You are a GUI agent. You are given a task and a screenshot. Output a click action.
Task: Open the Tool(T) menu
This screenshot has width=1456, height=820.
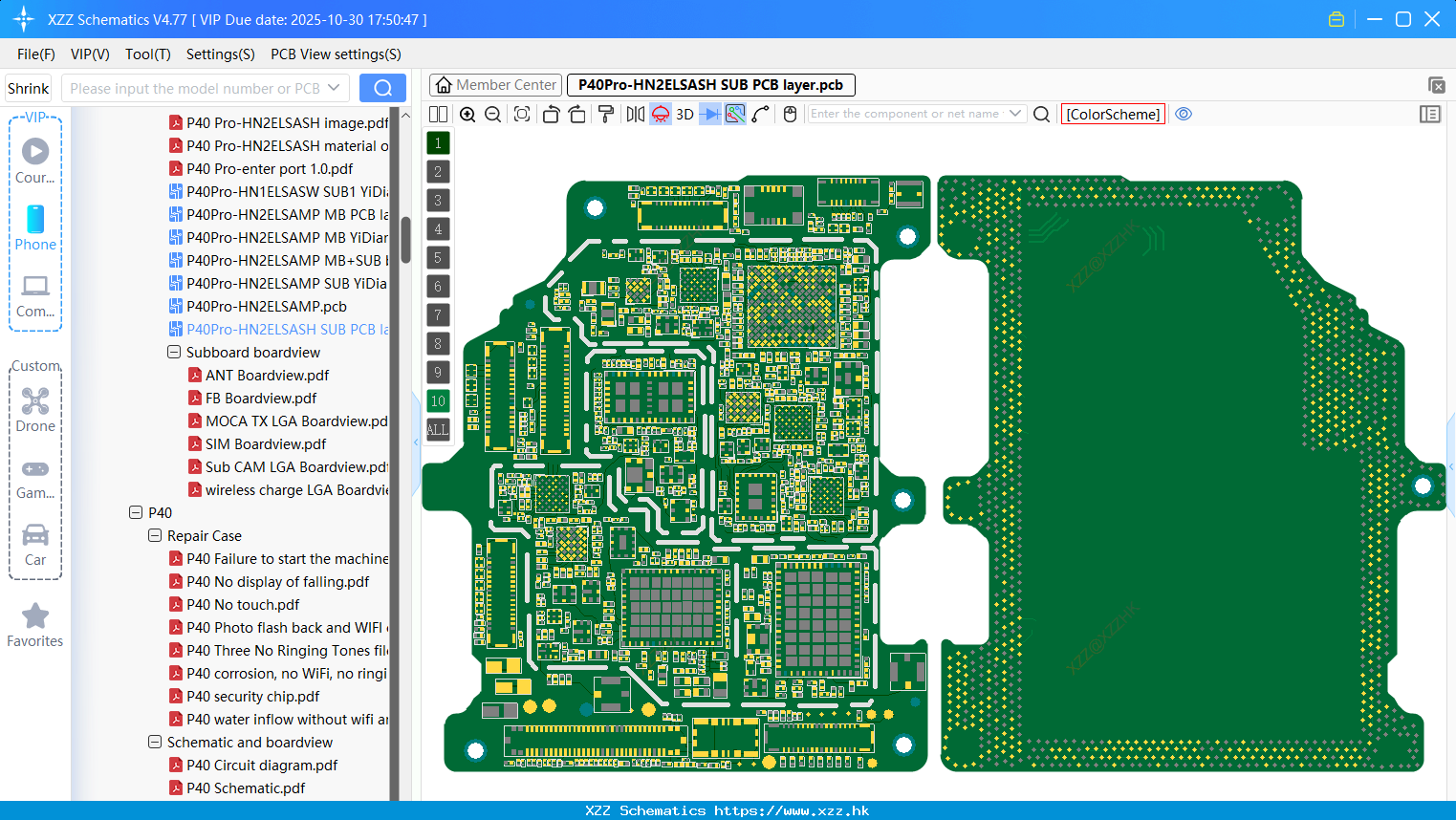point(148,54)
